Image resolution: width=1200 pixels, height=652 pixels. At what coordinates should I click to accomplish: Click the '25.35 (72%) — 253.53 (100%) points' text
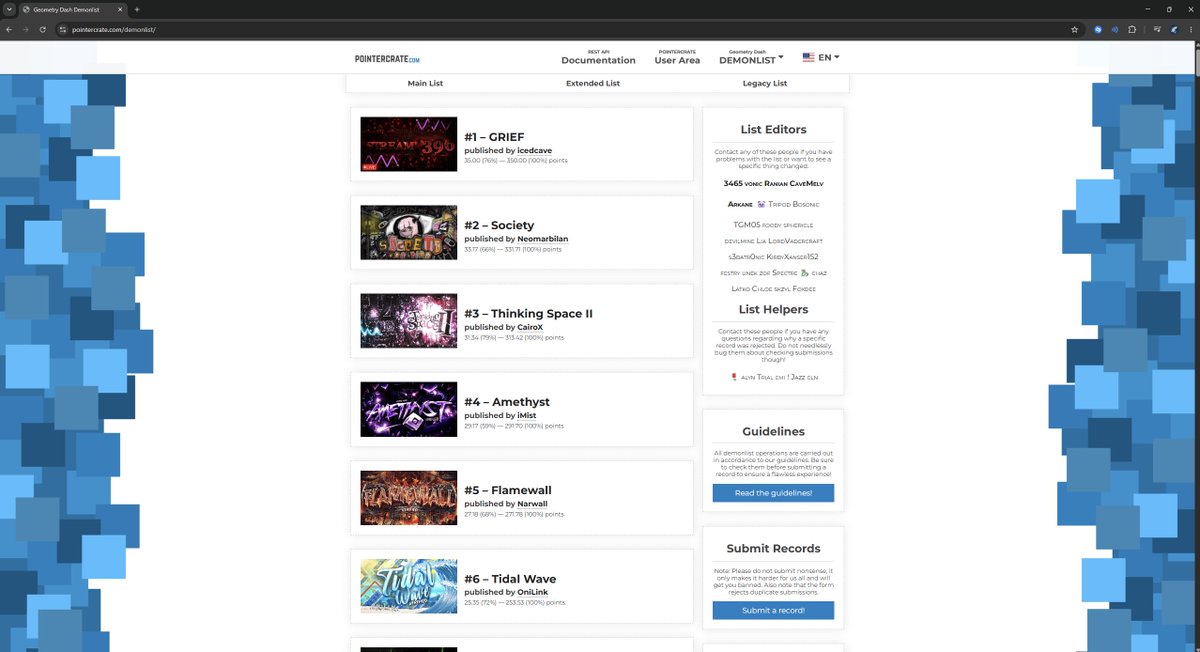[x=514, y=603]
